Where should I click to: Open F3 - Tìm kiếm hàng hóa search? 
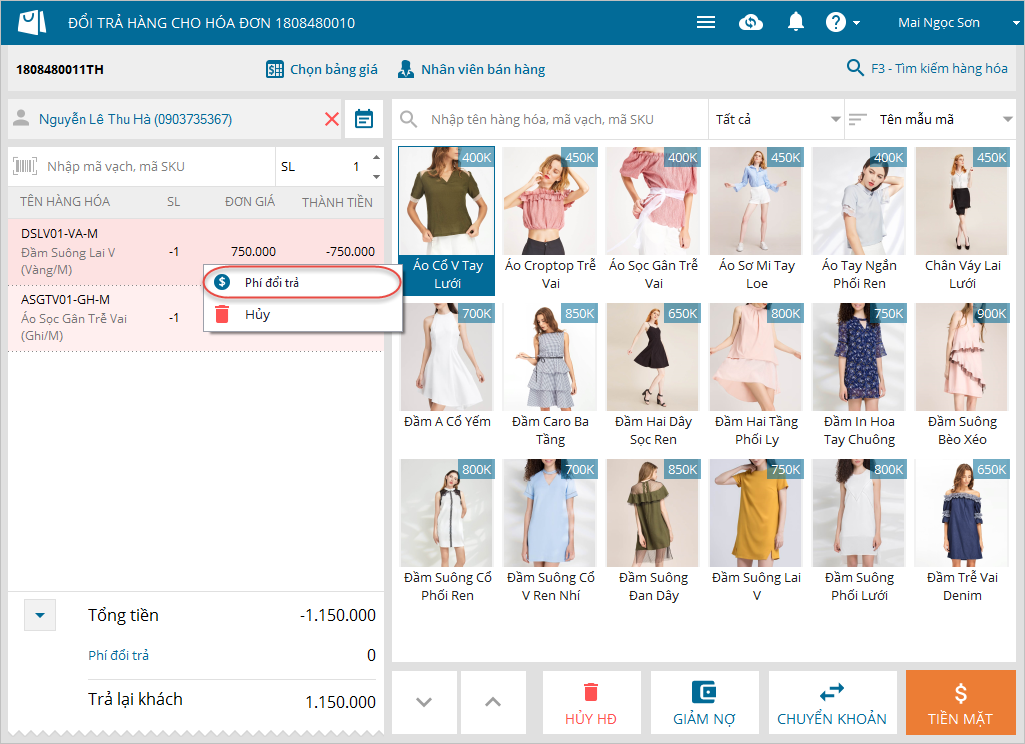[927, 68]
